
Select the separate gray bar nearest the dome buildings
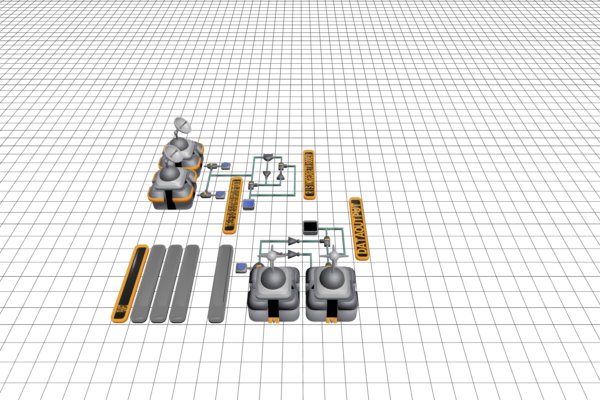pyautogui.click(x=221, y=284)
